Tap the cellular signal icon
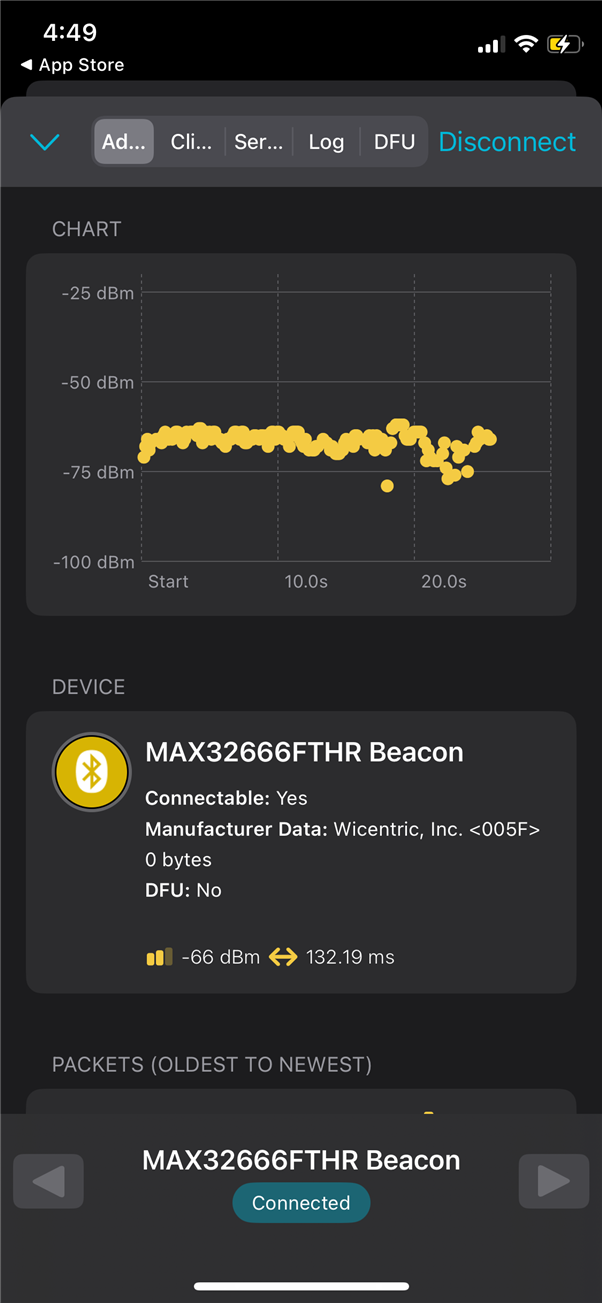The image size is (602, 1303). point(489,45)
